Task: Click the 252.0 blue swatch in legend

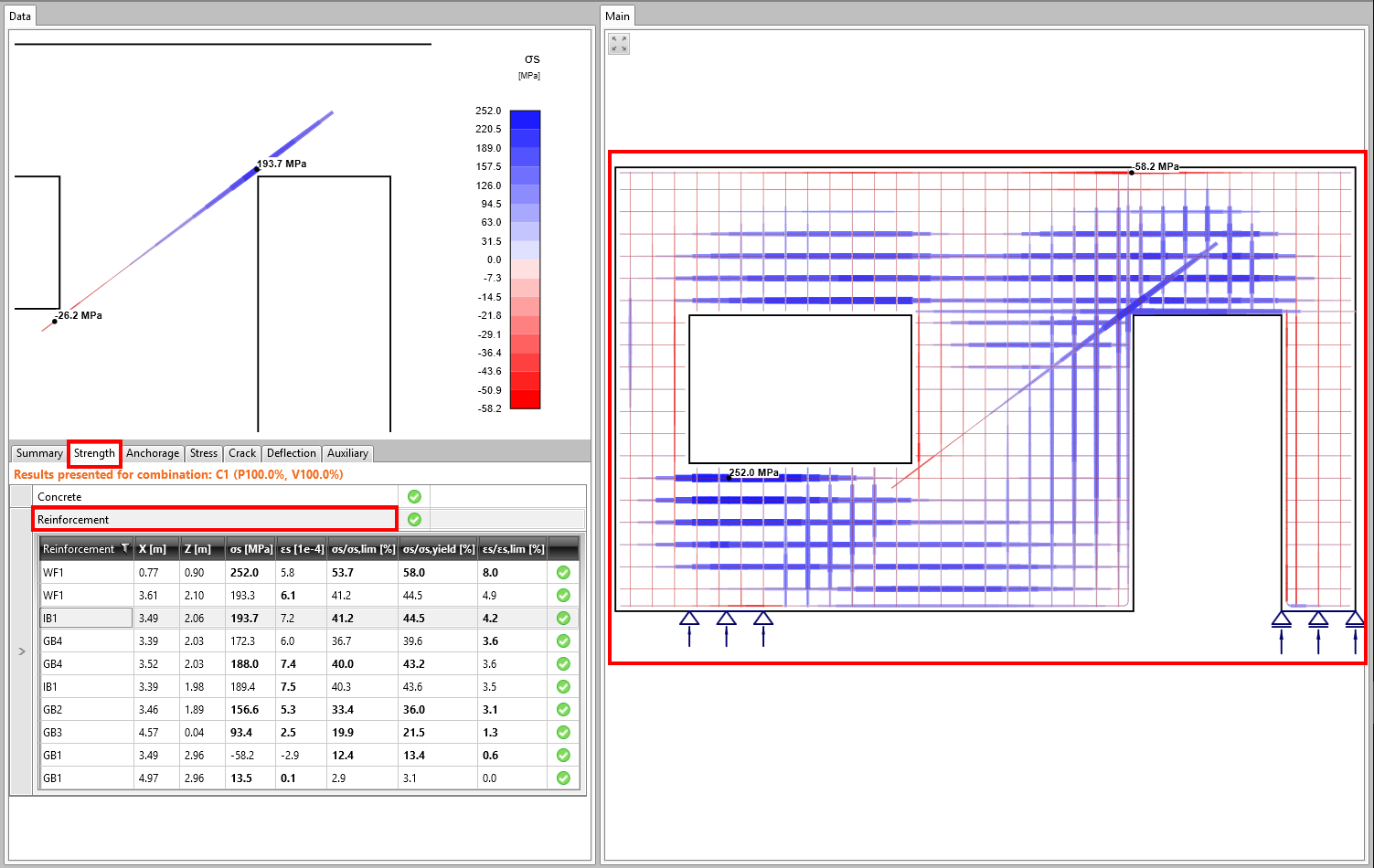Action: (525, 119)
